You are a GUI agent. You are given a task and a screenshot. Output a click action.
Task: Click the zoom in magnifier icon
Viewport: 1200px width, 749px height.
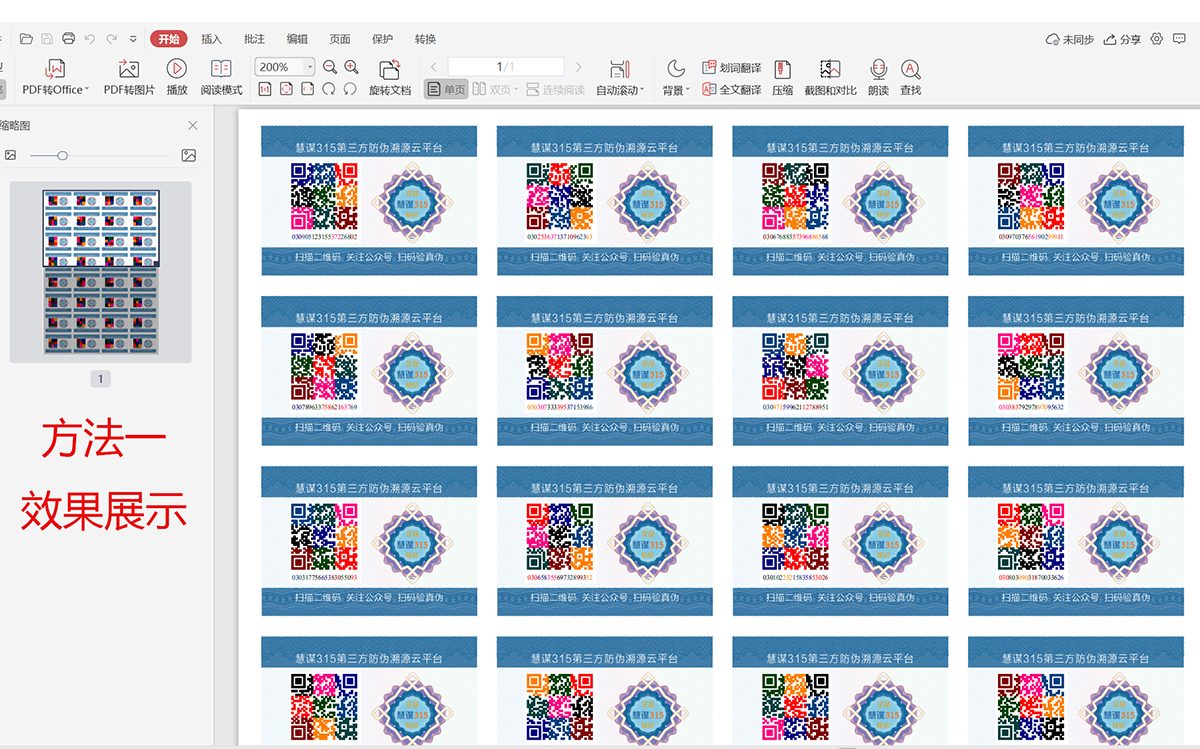[351, 67]
